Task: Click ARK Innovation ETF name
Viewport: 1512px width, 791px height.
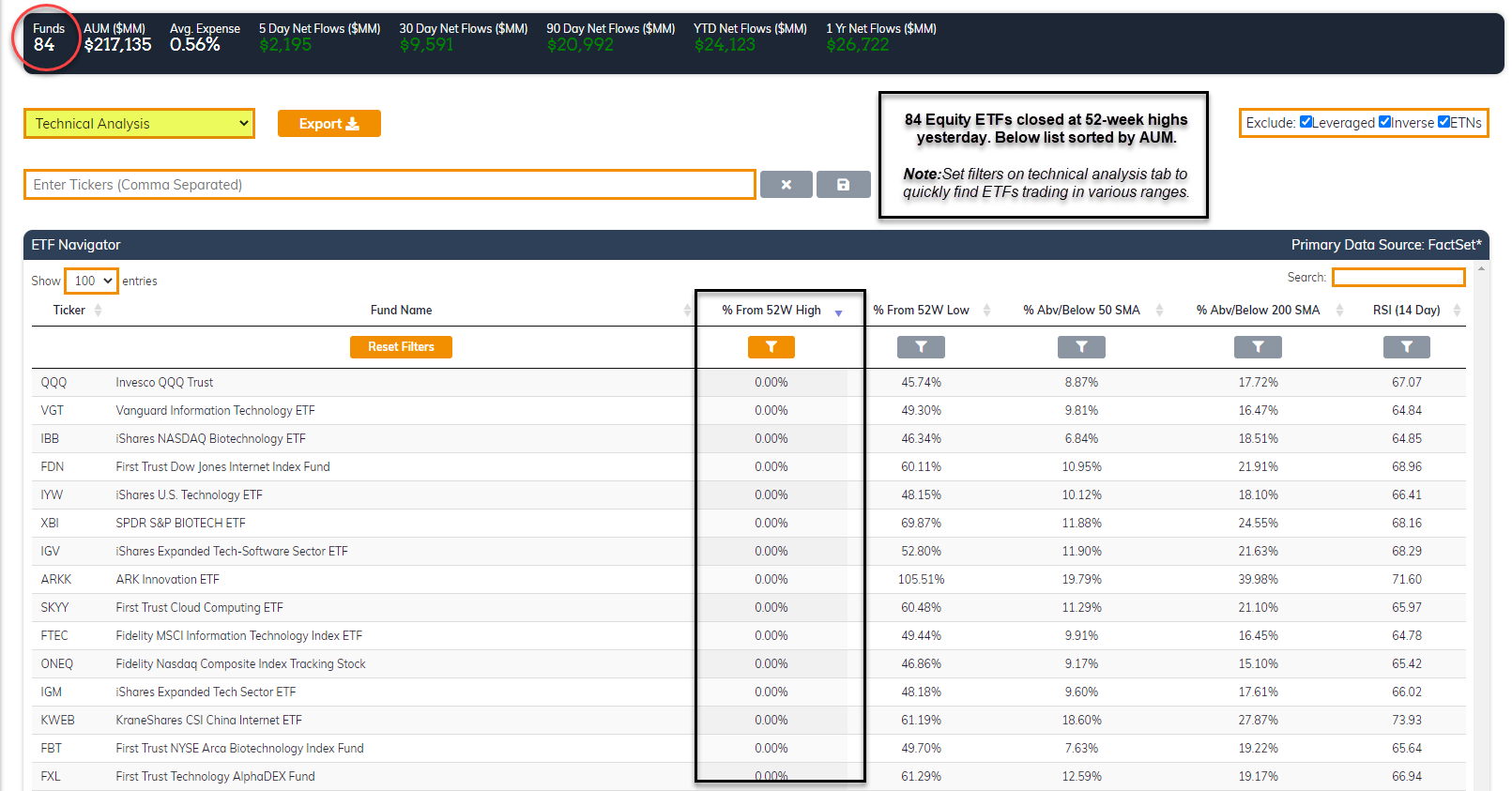Action: [x=167, y=580]
